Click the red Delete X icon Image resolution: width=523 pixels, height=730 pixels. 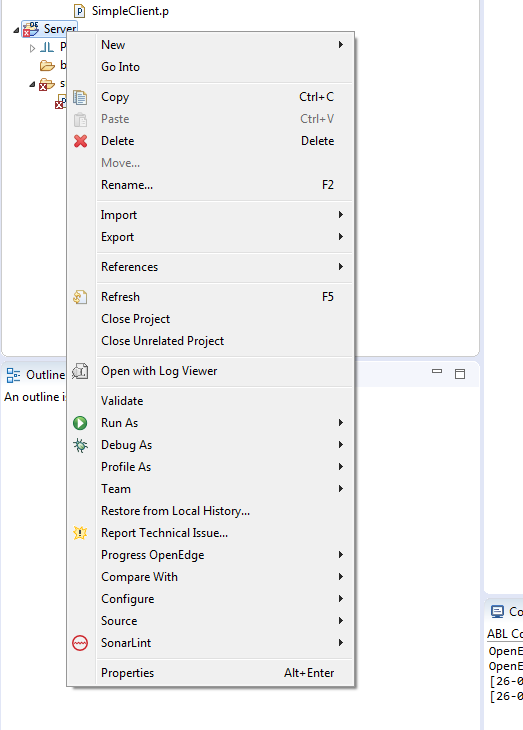80,141
